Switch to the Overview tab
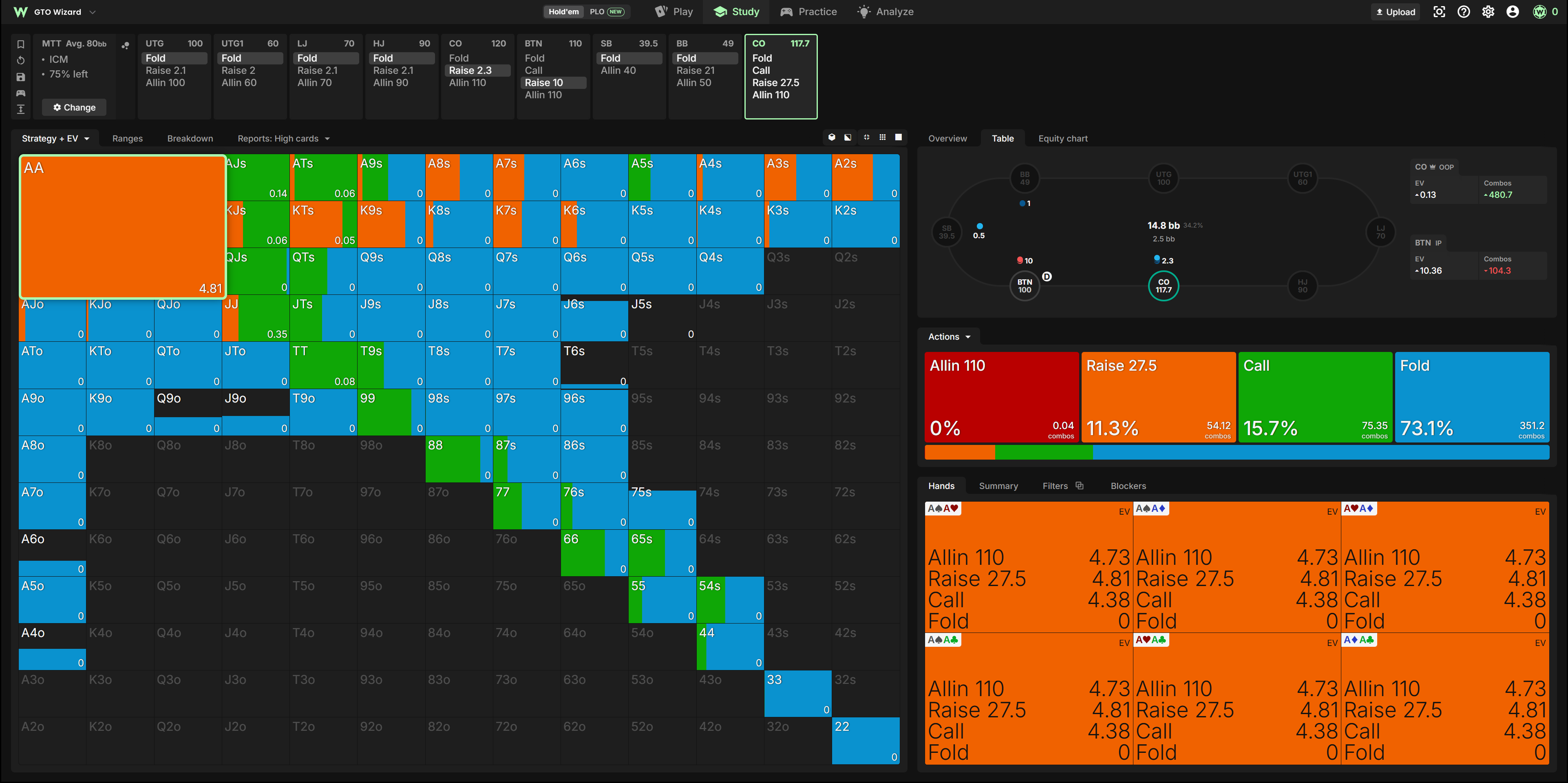The image size is (1568, 783). click(947, 138)
